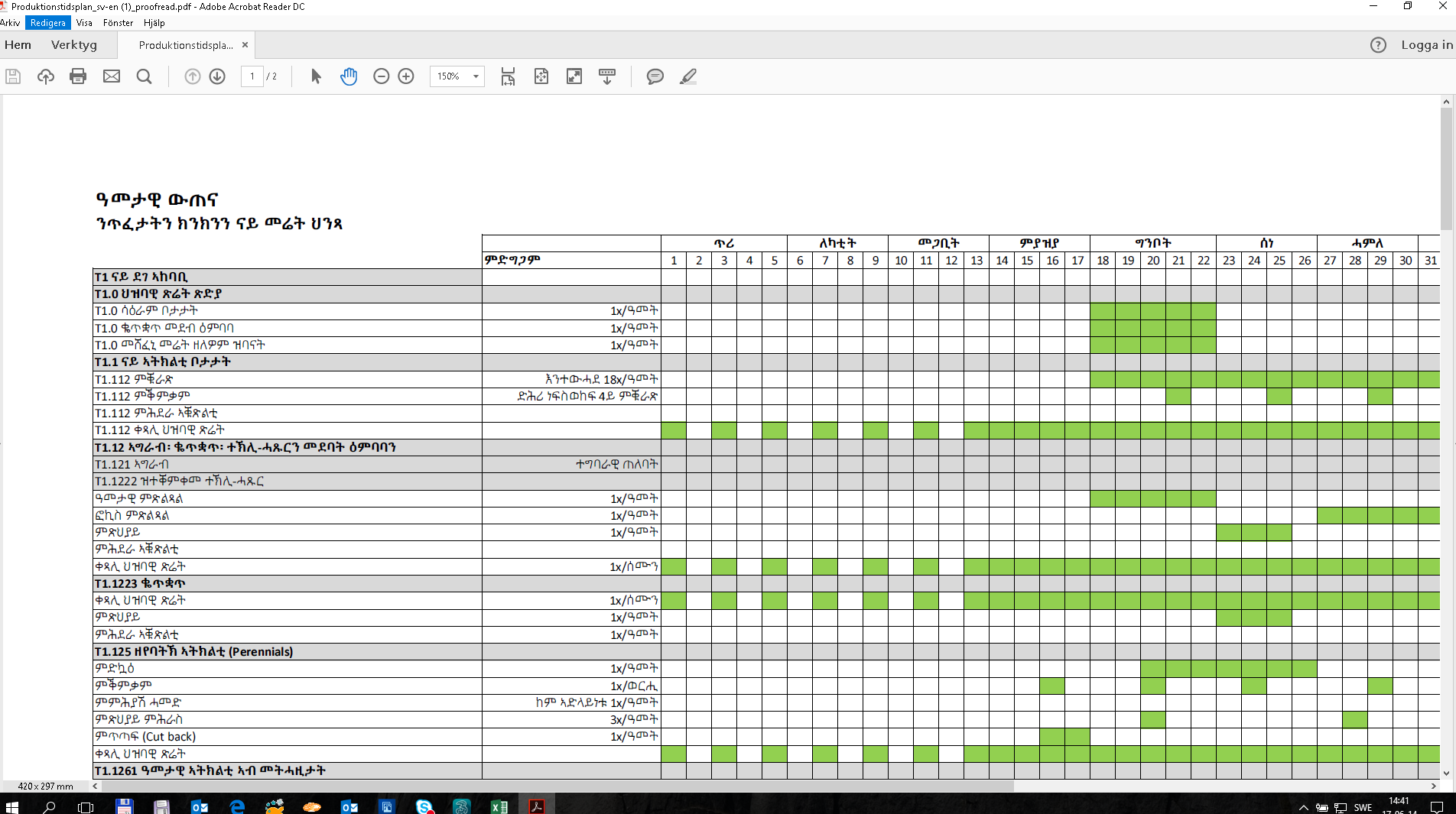Go to next page arrow
This screenshot has height=814, width=1456.
pyautogui.click(x=217, y=76)
